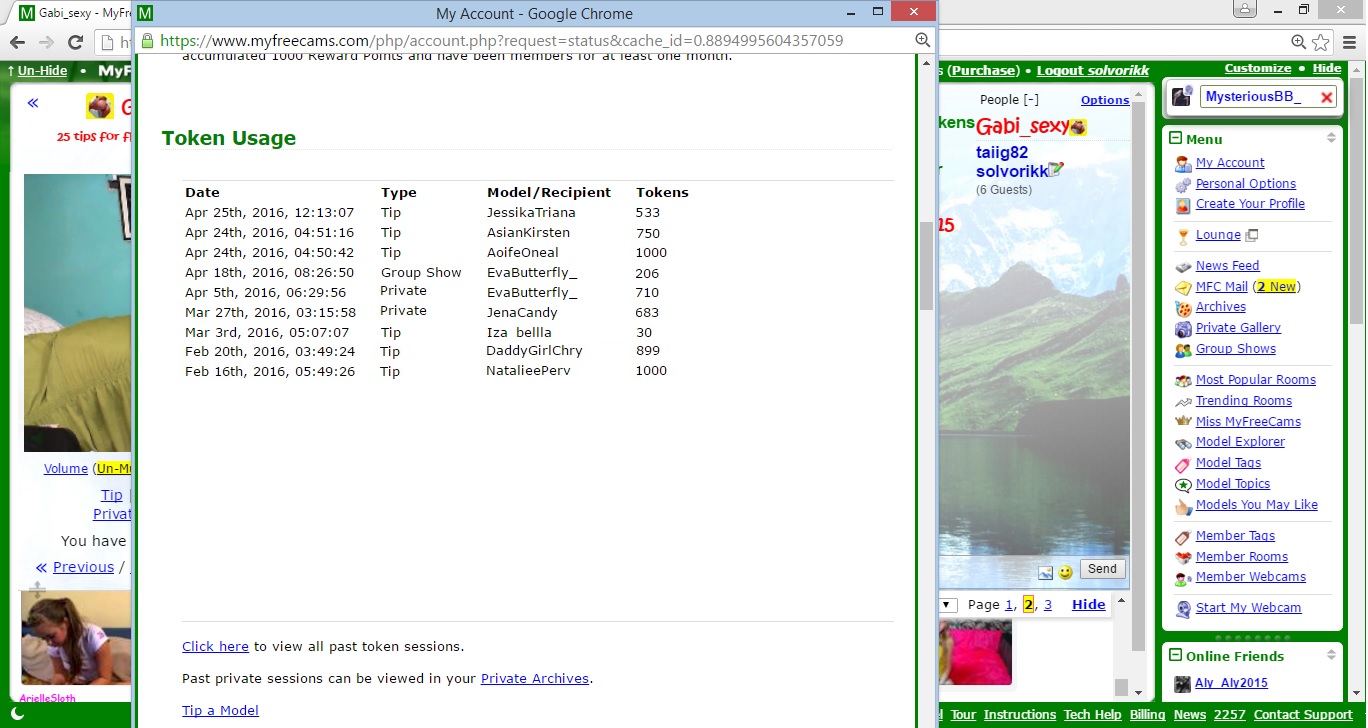Click the ArielleSloth model thumbnail
Image resolution: width=1368 pixels, height=728 pixels.
point(76,638)
